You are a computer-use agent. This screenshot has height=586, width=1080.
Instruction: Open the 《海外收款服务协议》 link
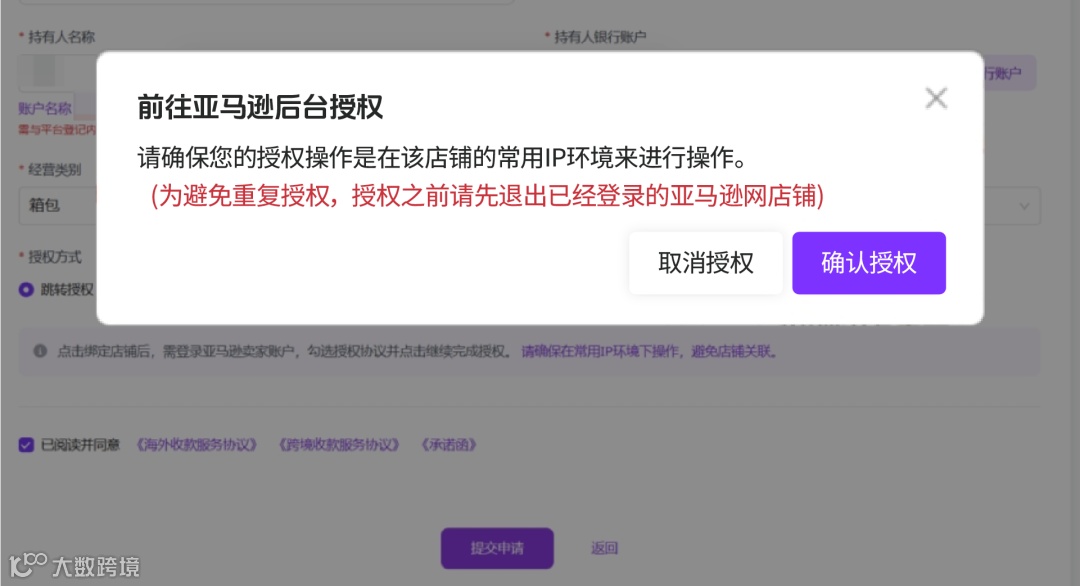point(196,445)
